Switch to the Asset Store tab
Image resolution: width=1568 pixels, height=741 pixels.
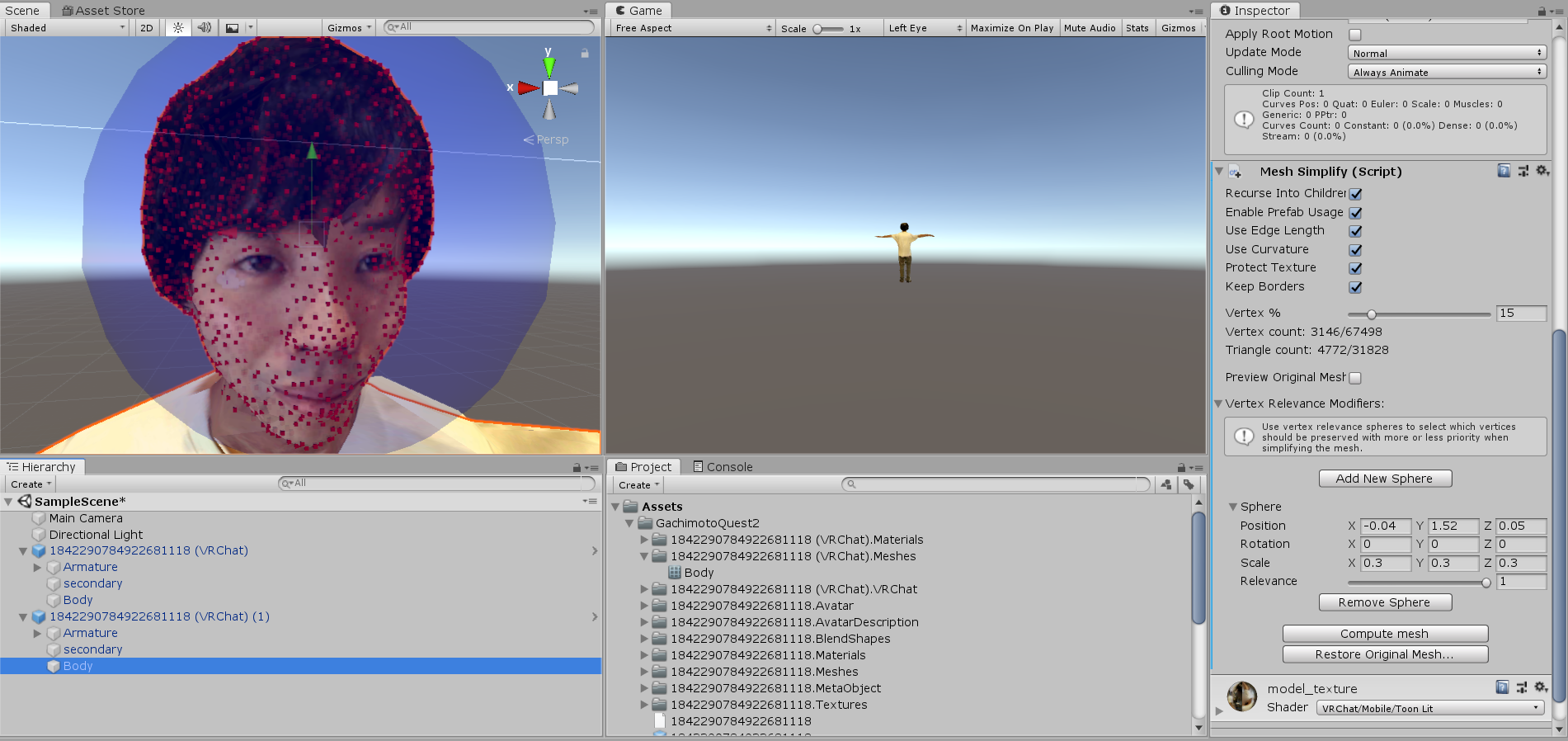coord(104,11)
